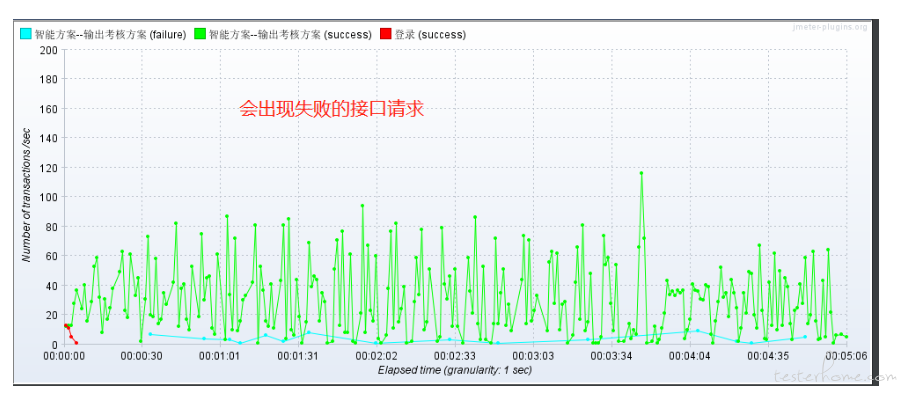This screenshot has height=395, width=898.
Task: Click the first red 登录 data point at chart start
Action: [65, 325]
